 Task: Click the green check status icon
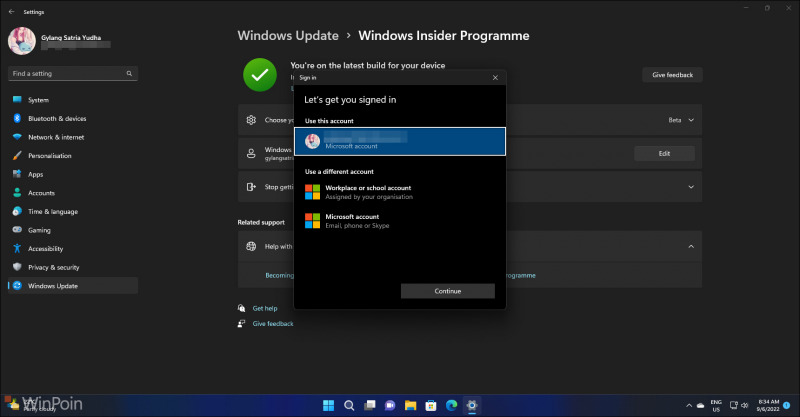pyautogui.click(x=260, y=75)
